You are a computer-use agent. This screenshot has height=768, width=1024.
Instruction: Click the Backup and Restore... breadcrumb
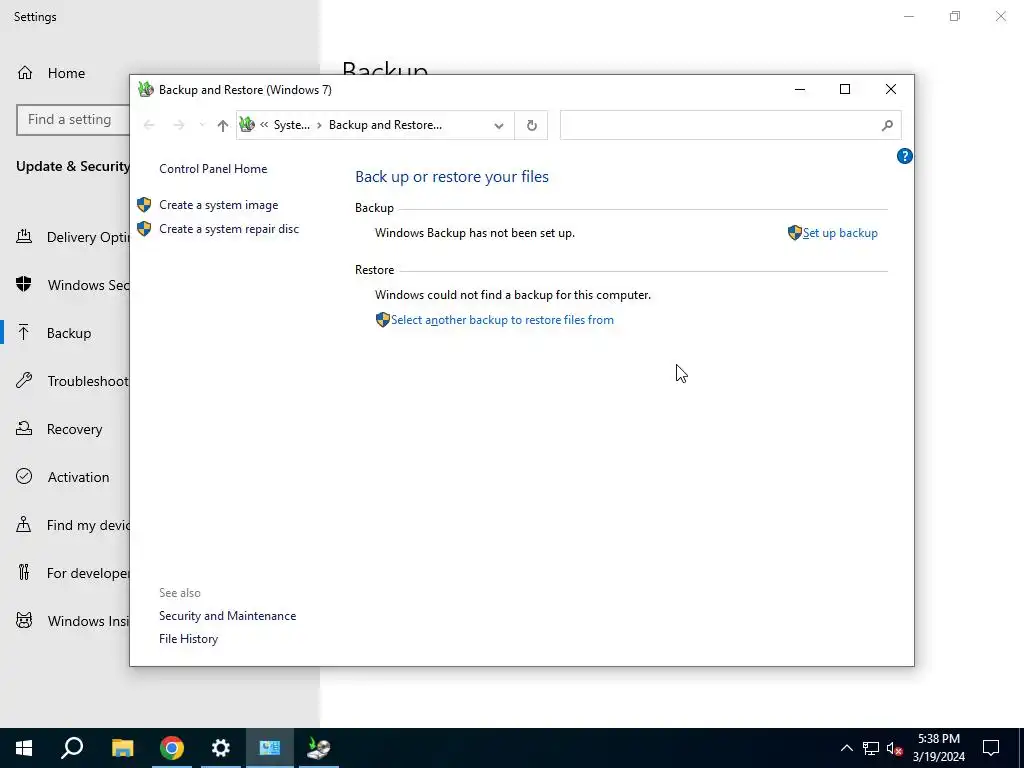(x=385, y=125)
